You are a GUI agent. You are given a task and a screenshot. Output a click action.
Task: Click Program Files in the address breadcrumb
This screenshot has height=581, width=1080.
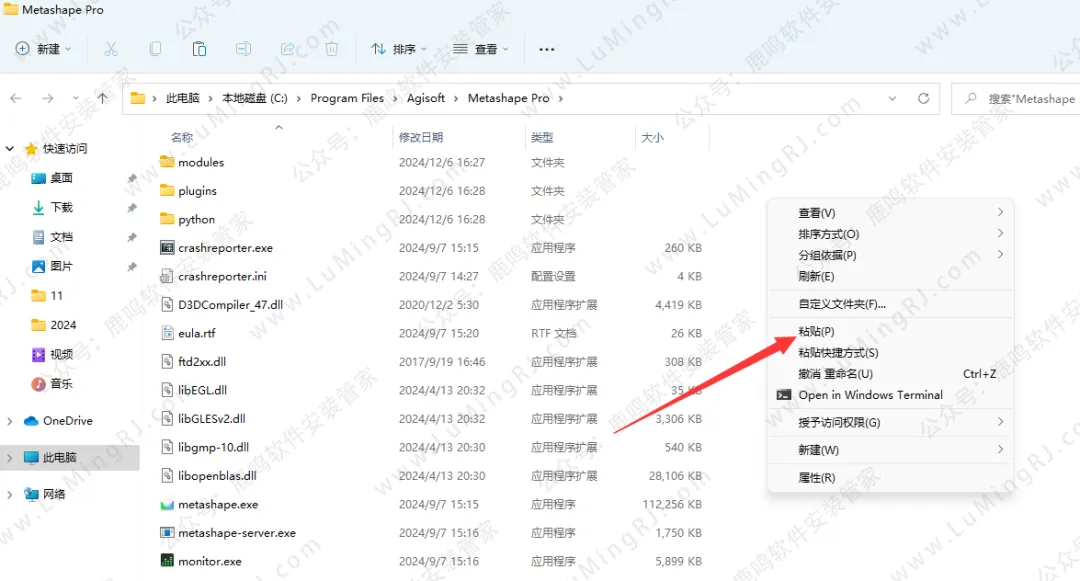click(347, 98)
